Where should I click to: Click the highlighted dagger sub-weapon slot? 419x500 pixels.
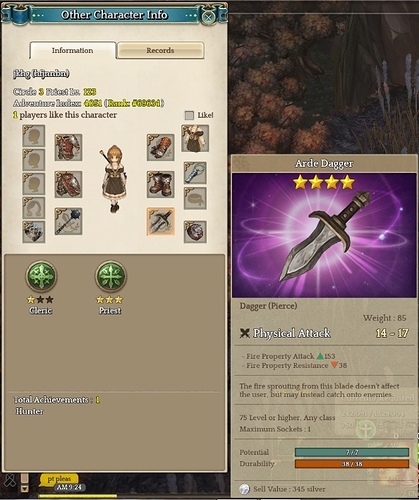tap(161, 222)
